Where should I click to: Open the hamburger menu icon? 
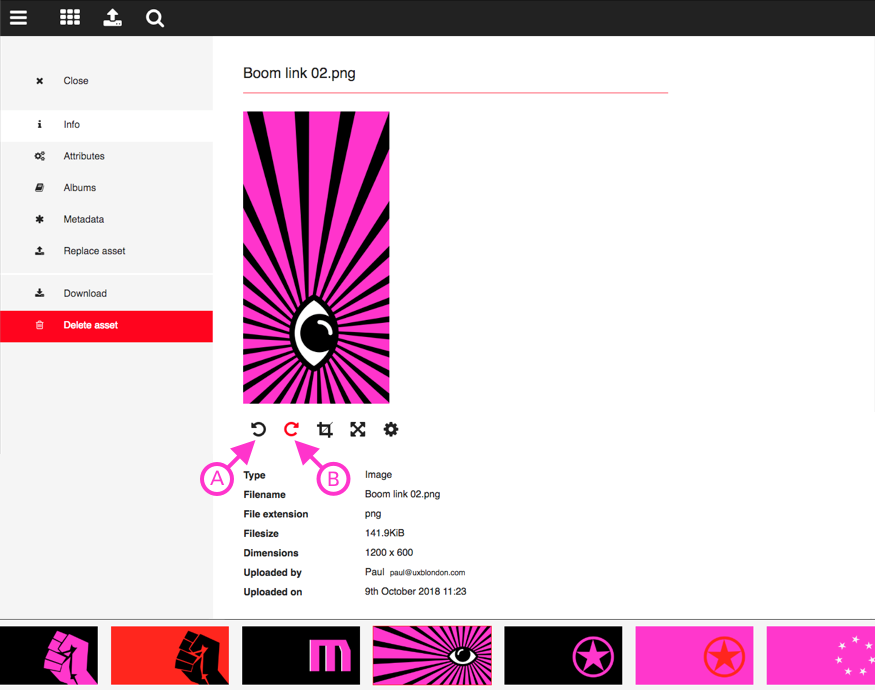point(18,18)
